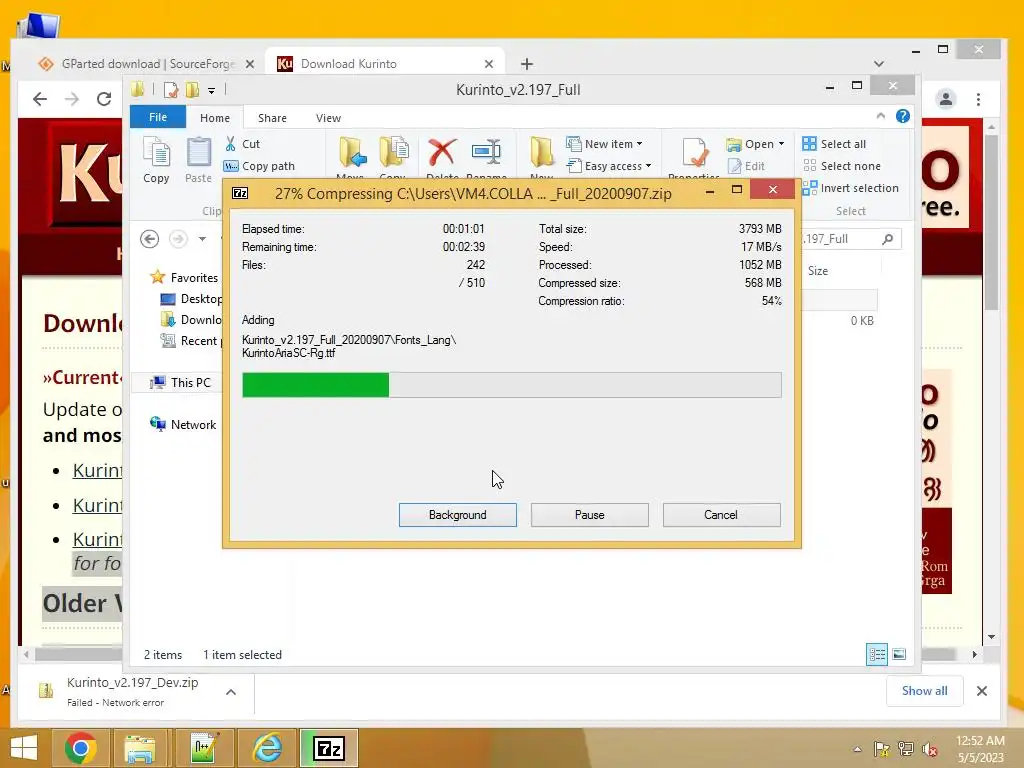Close the Download Kurinto tab

488,64
